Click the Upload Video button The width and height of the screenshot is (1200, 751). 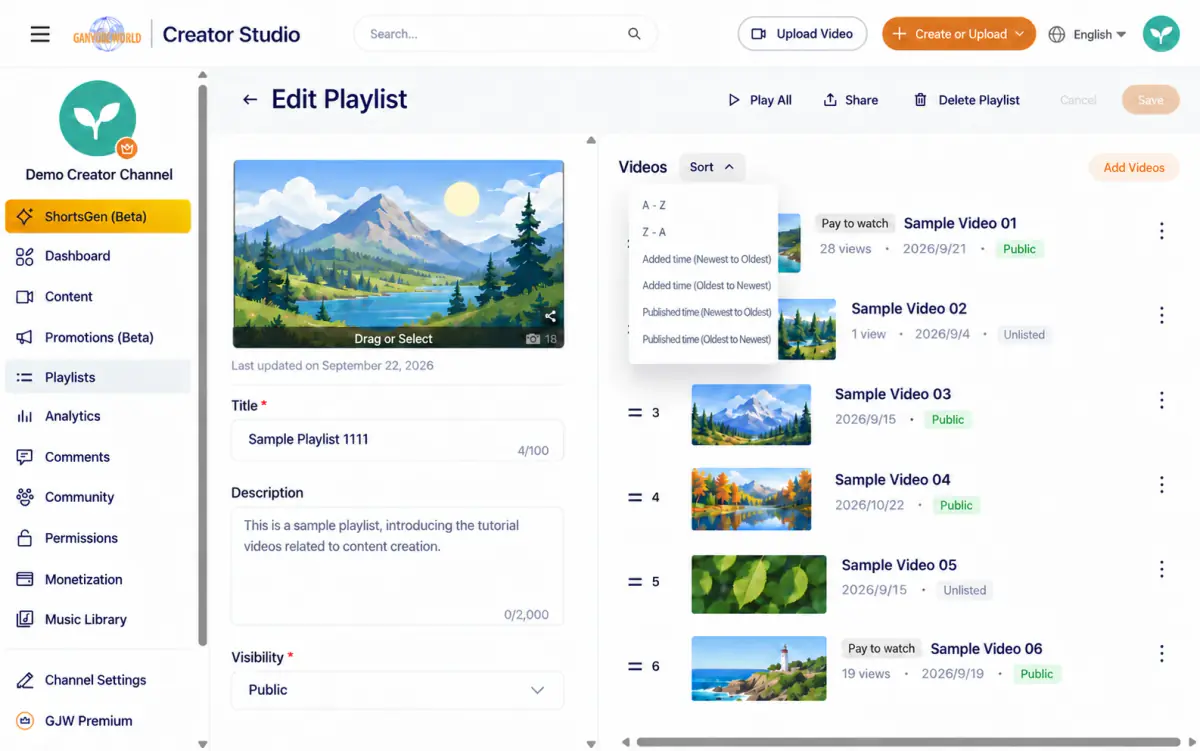802,34
